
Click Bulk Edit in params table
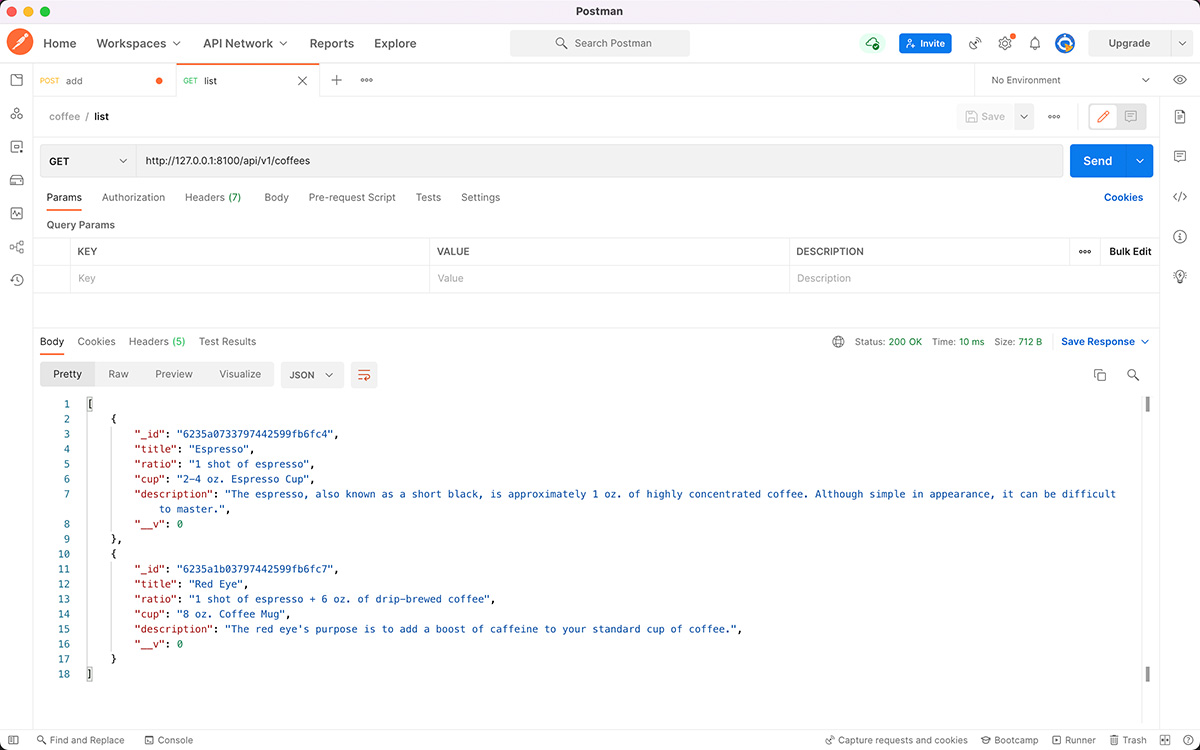(x=1130, y=252)
